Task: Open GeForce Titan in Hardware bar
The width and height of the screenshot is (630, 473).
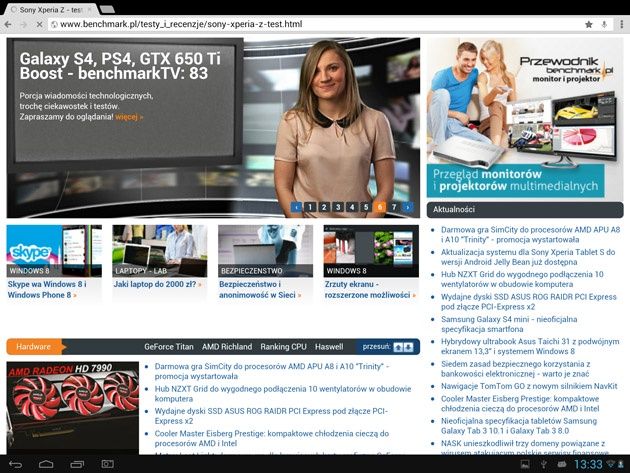Action: coord(169,347)
